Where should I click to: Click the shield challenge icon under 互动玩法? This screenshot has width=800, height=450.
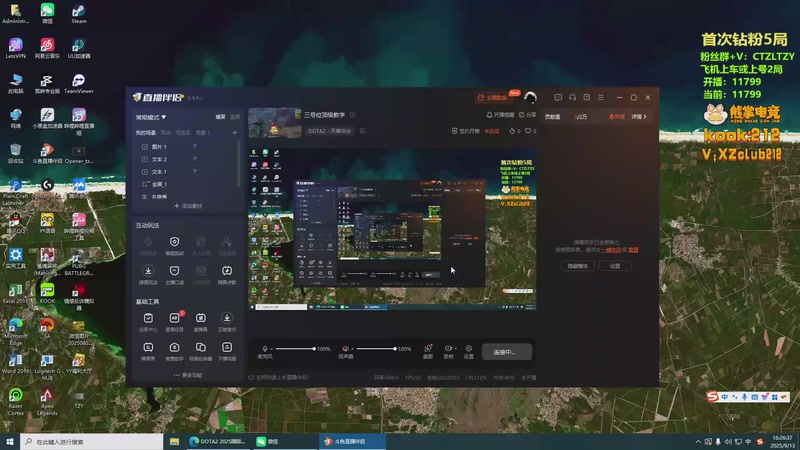[x=174, y=245]
